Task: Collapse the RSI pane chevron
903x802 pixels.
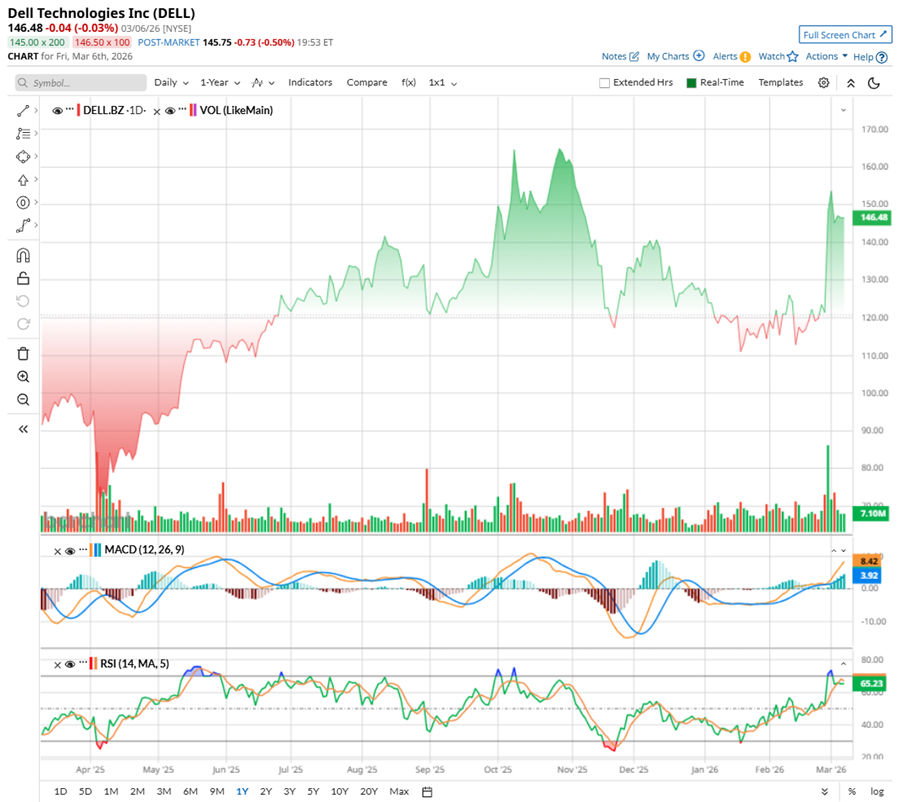Action: pos(843,664)
